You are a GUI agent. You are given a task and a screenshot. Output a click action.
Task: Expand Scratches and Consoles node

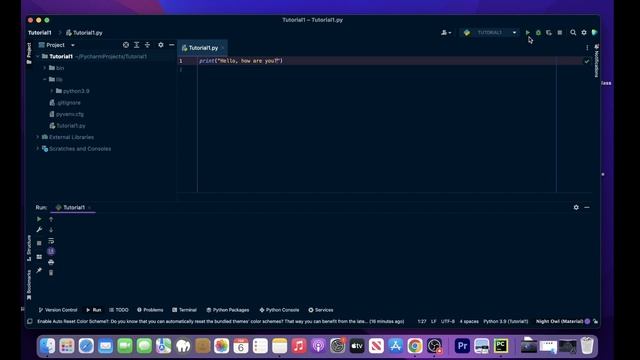point(38,149)
